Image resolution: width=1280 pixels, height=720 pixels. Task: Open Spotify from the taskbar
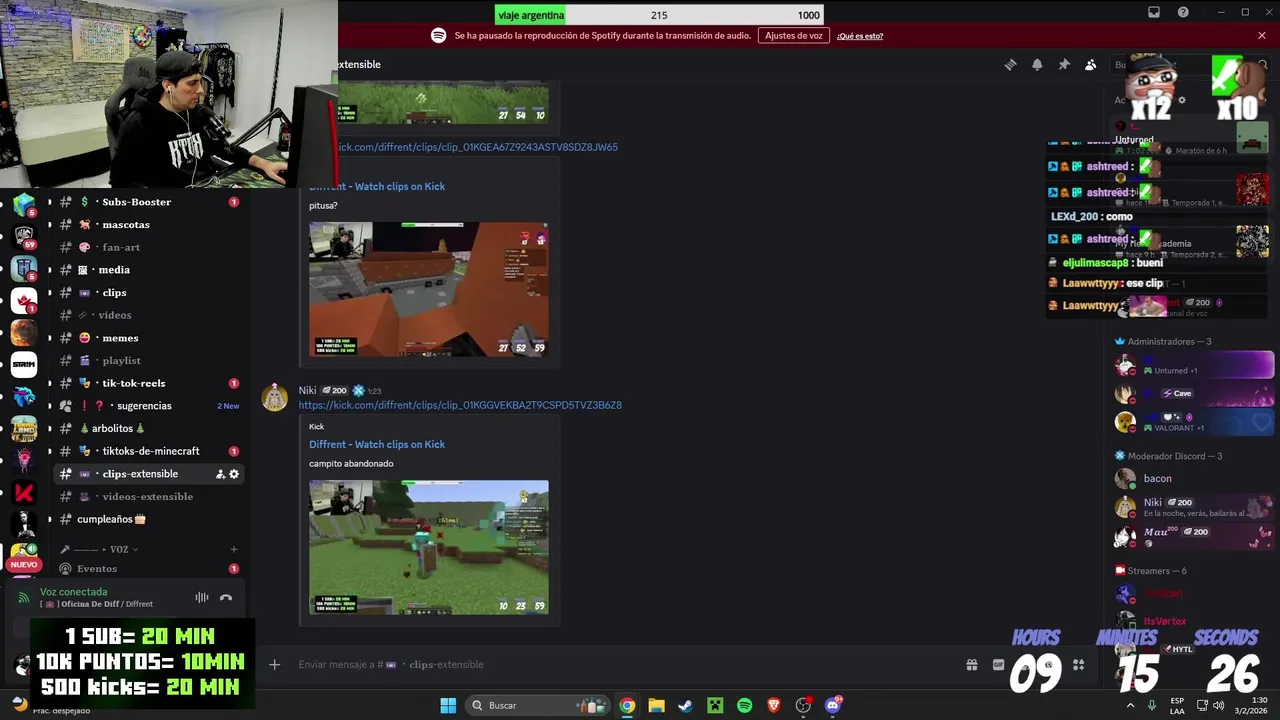744,705
